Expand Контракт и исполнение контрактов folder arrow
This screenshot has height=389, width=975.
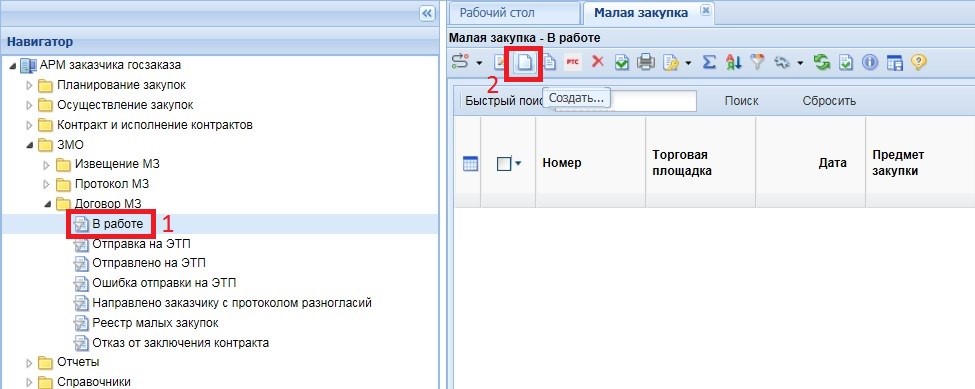(29, 125)
